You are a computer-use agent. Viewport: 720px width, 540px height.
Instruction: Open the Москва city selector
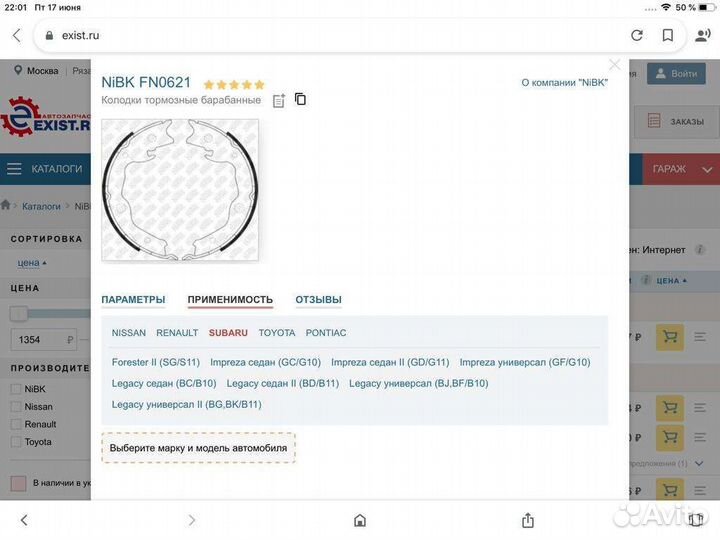[x=36, y=71]
